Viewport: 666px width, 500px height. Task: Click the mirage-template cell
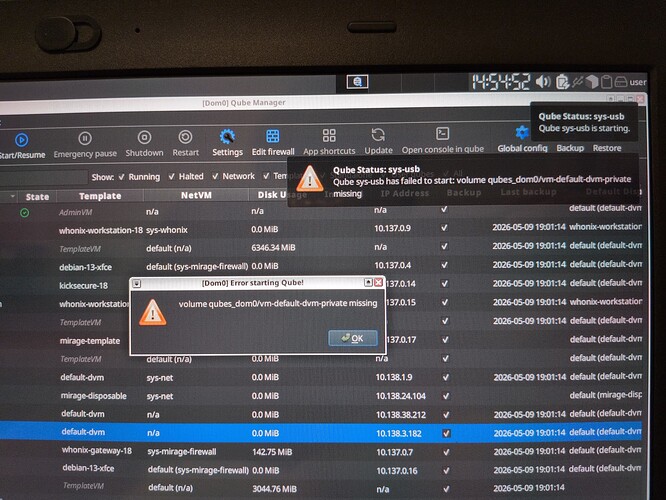point(90,341)
